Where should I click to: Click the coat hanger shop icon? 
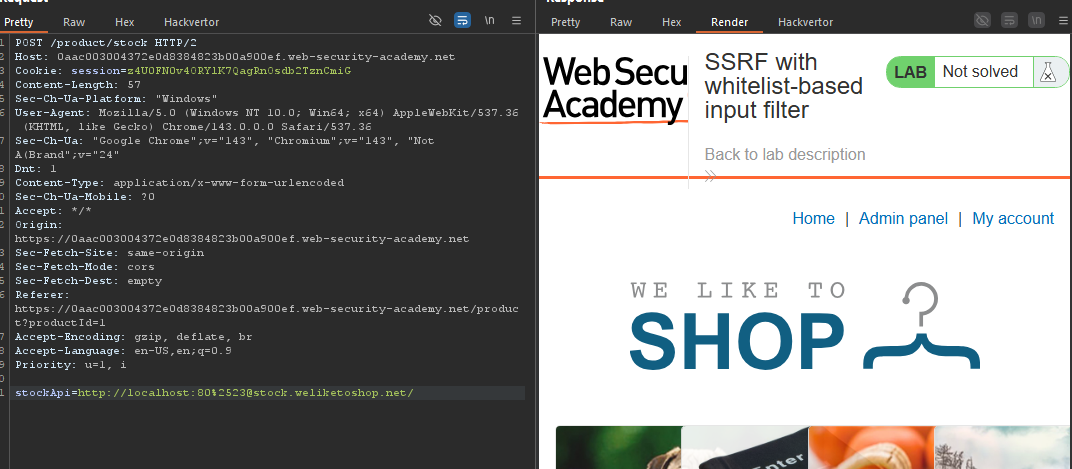(922, 325)
